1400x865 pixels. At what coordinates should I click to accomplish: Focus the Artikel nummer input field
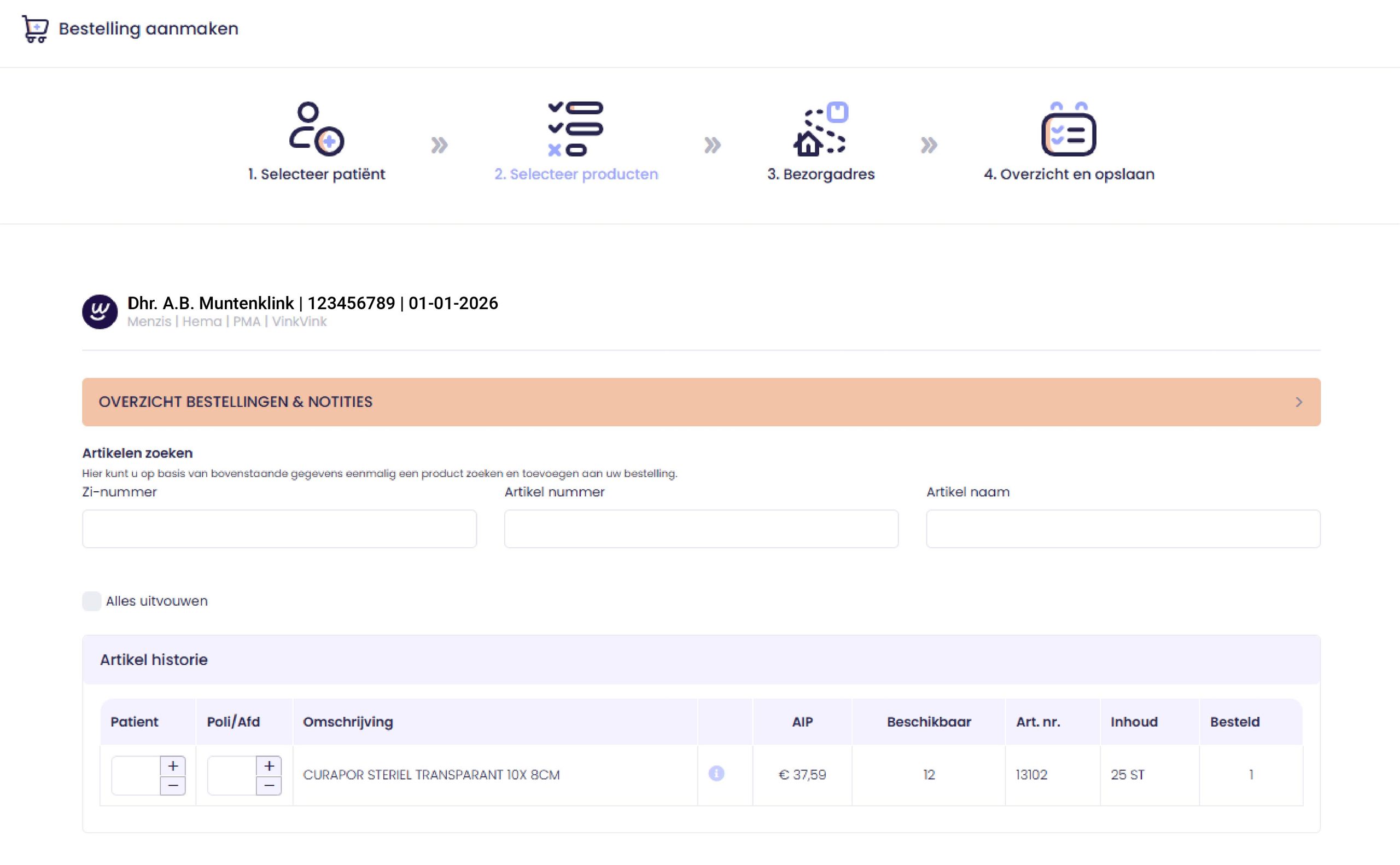(x=701, y=529)
